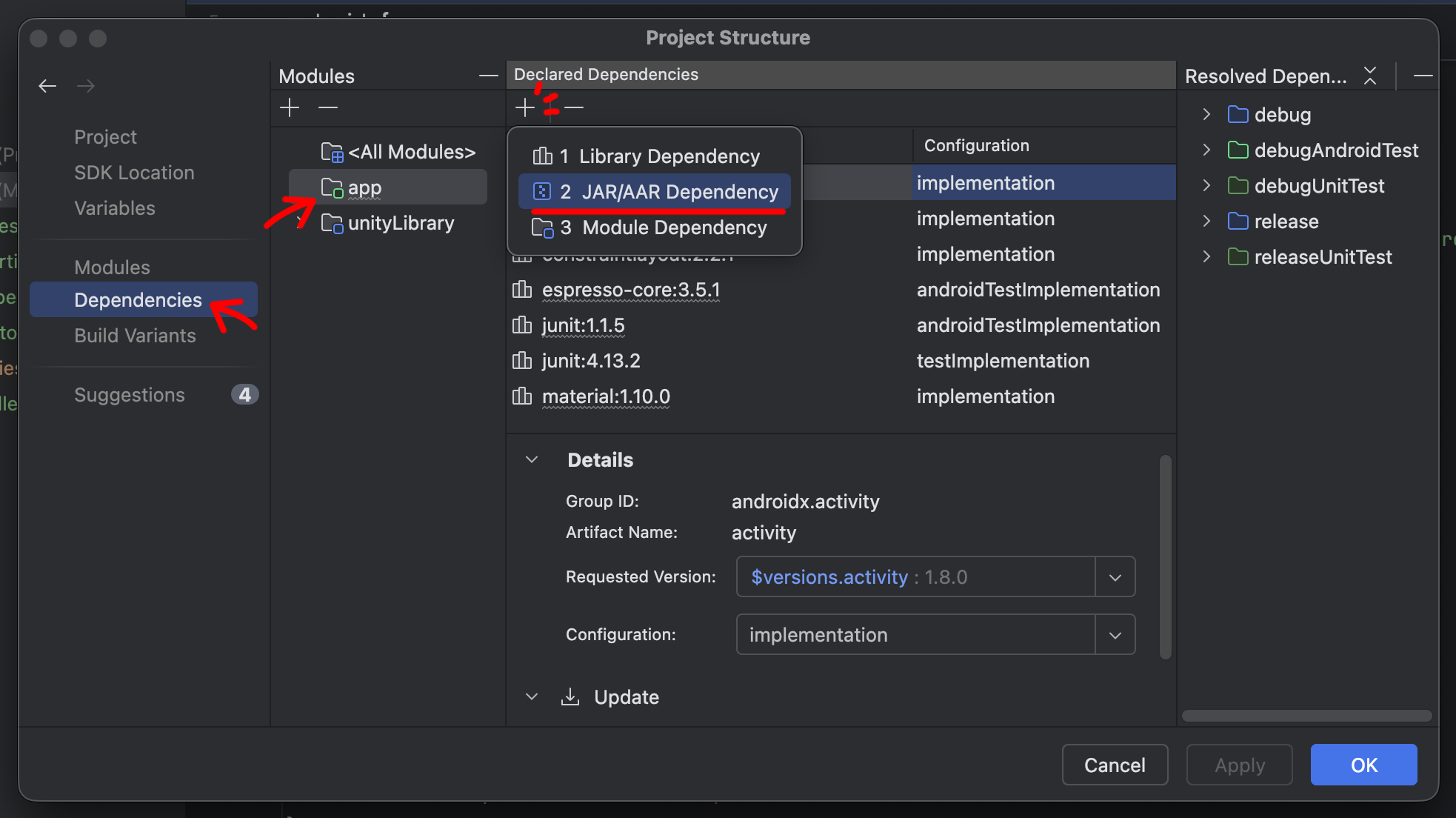Click the Update download icon
The width and height of the screenshot is (1456, 818).
click(570, 696)
